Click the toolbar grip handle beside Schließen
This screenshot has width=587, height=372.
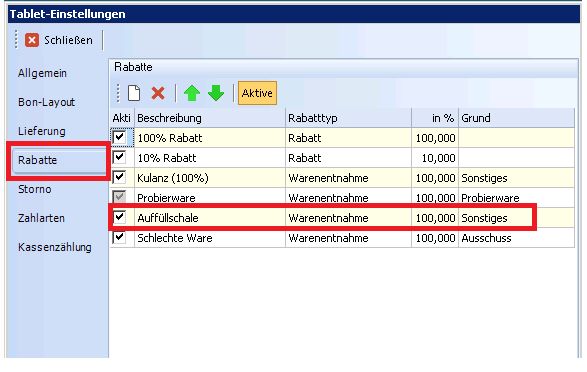[16, 40]
